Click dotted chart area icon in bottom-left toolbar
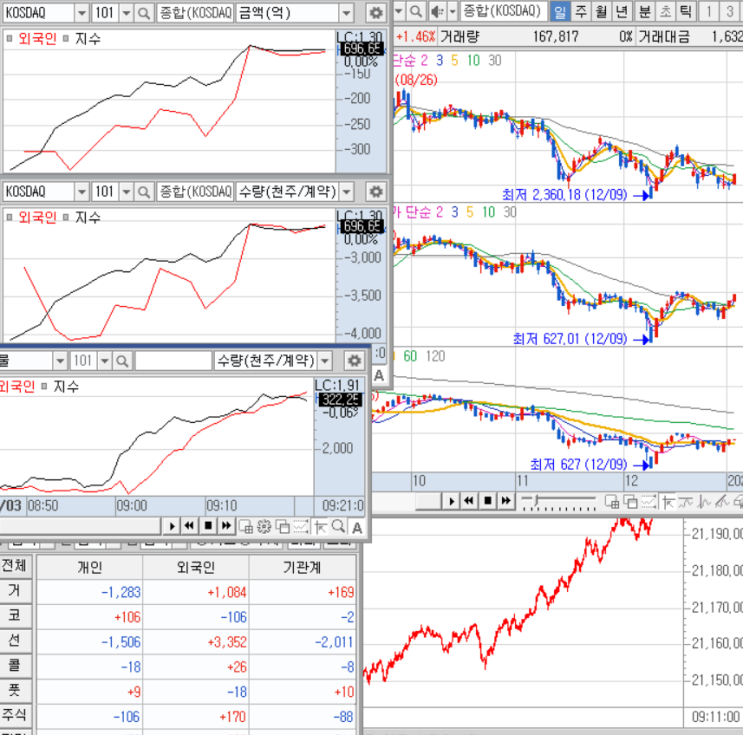The width and height of the screenshot is (743, 735). 301,526
